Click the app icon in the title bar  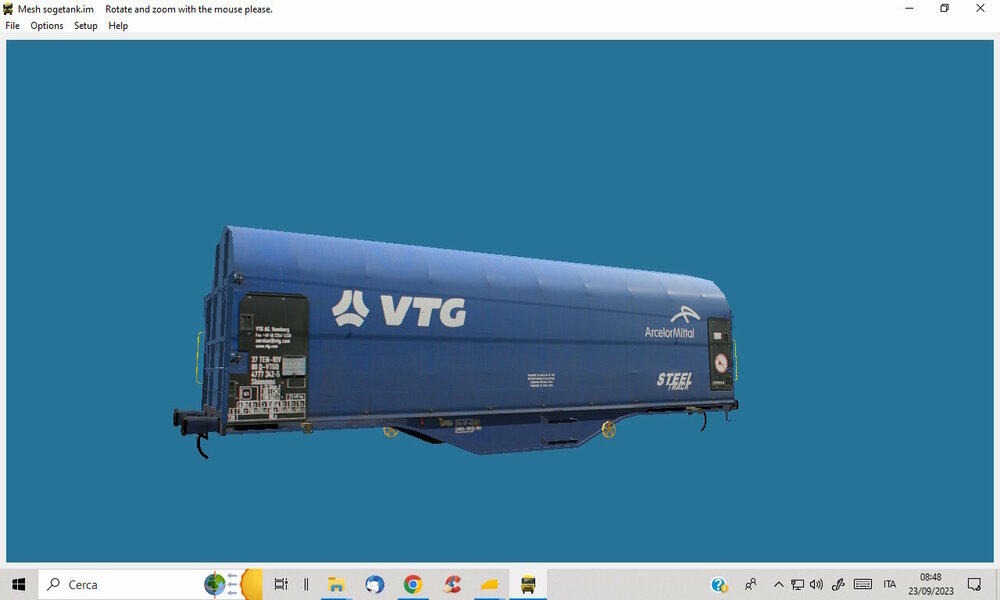click(x=8, y=9)
